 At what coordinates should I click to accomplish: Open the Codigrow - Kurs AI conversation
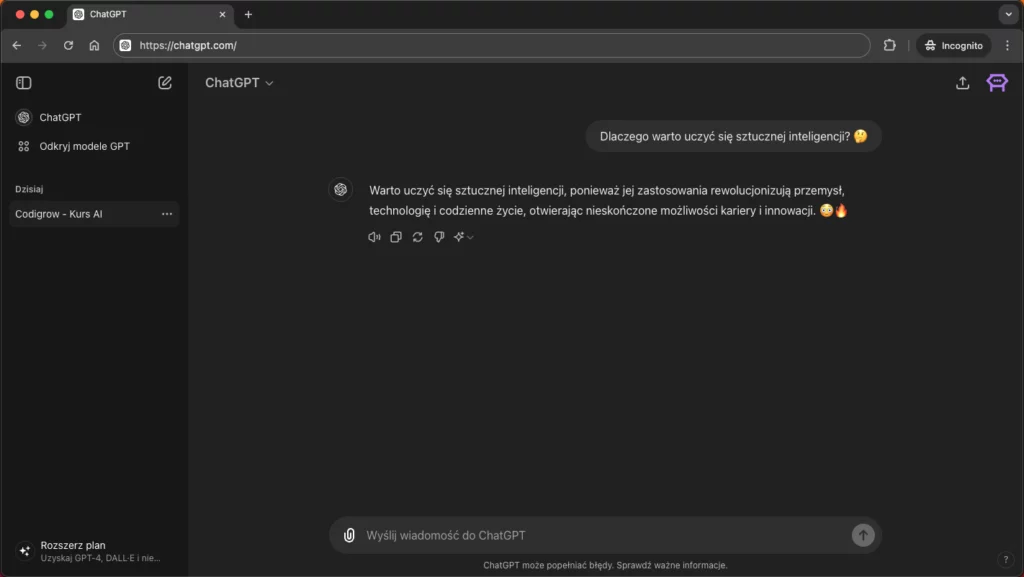pos(60,214)
